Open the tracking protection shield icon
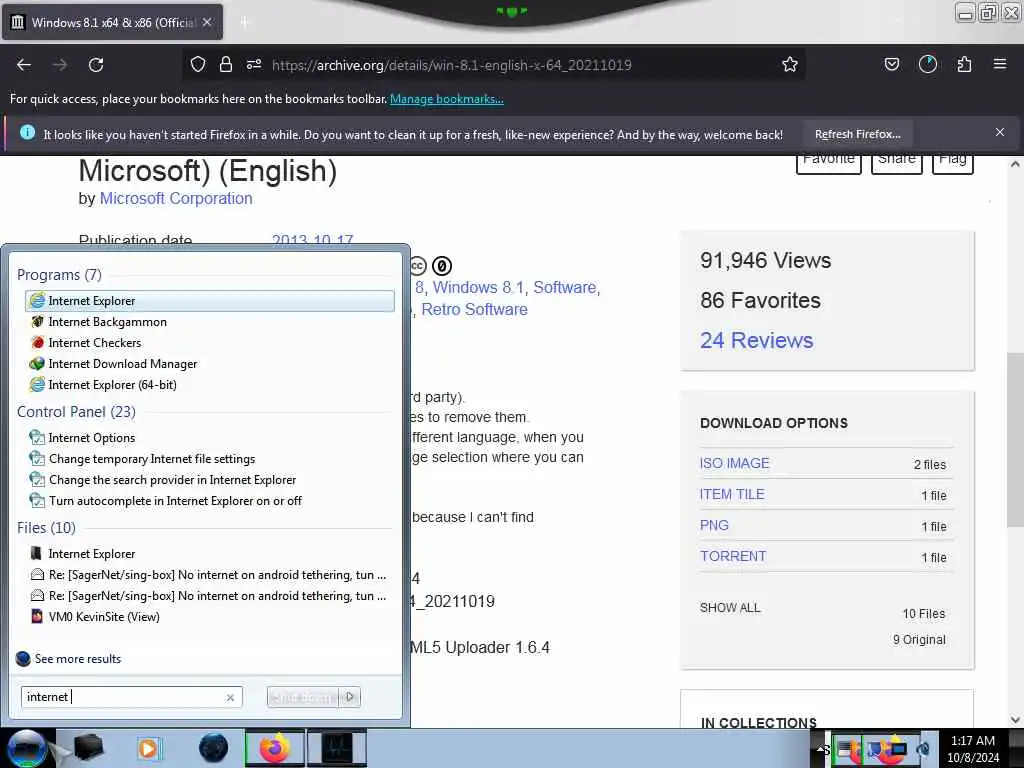 (198, 64)
